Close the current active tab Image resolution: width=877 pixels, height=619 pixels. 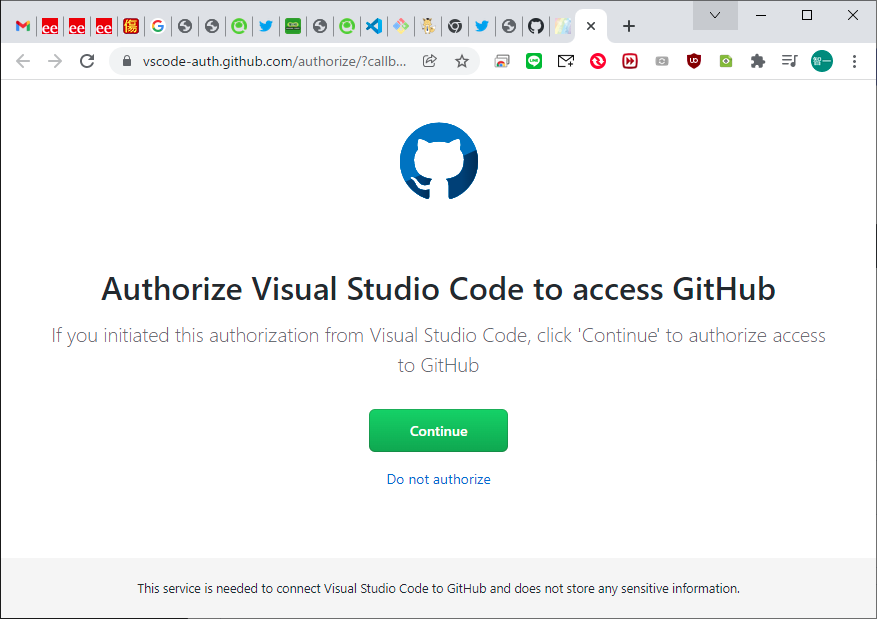click(x=591, y=26)
